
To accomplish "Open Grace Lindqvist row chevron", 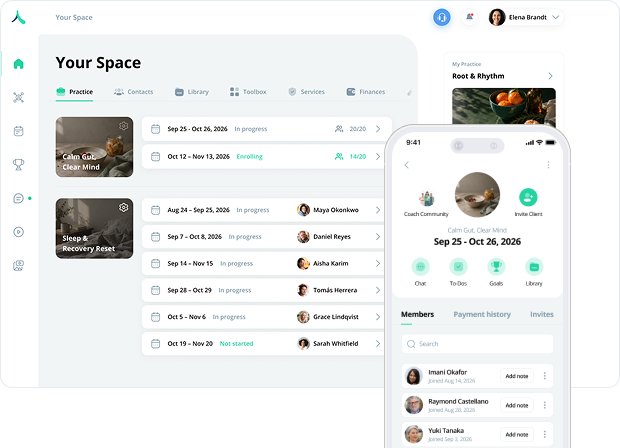I will tap(378, 317).
